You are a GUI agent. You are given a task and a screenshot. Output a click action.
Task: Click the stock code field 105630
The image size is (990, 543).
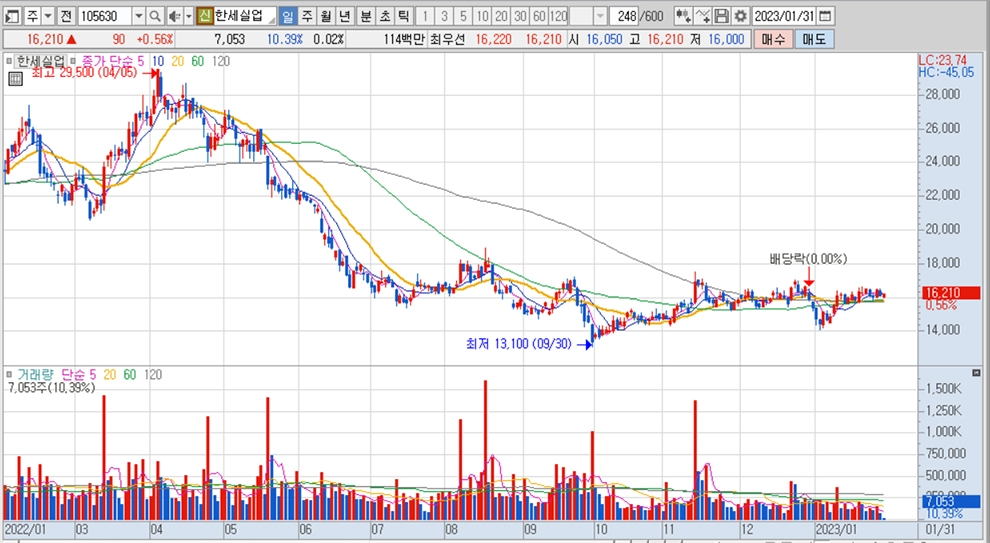tap(105, 16)
